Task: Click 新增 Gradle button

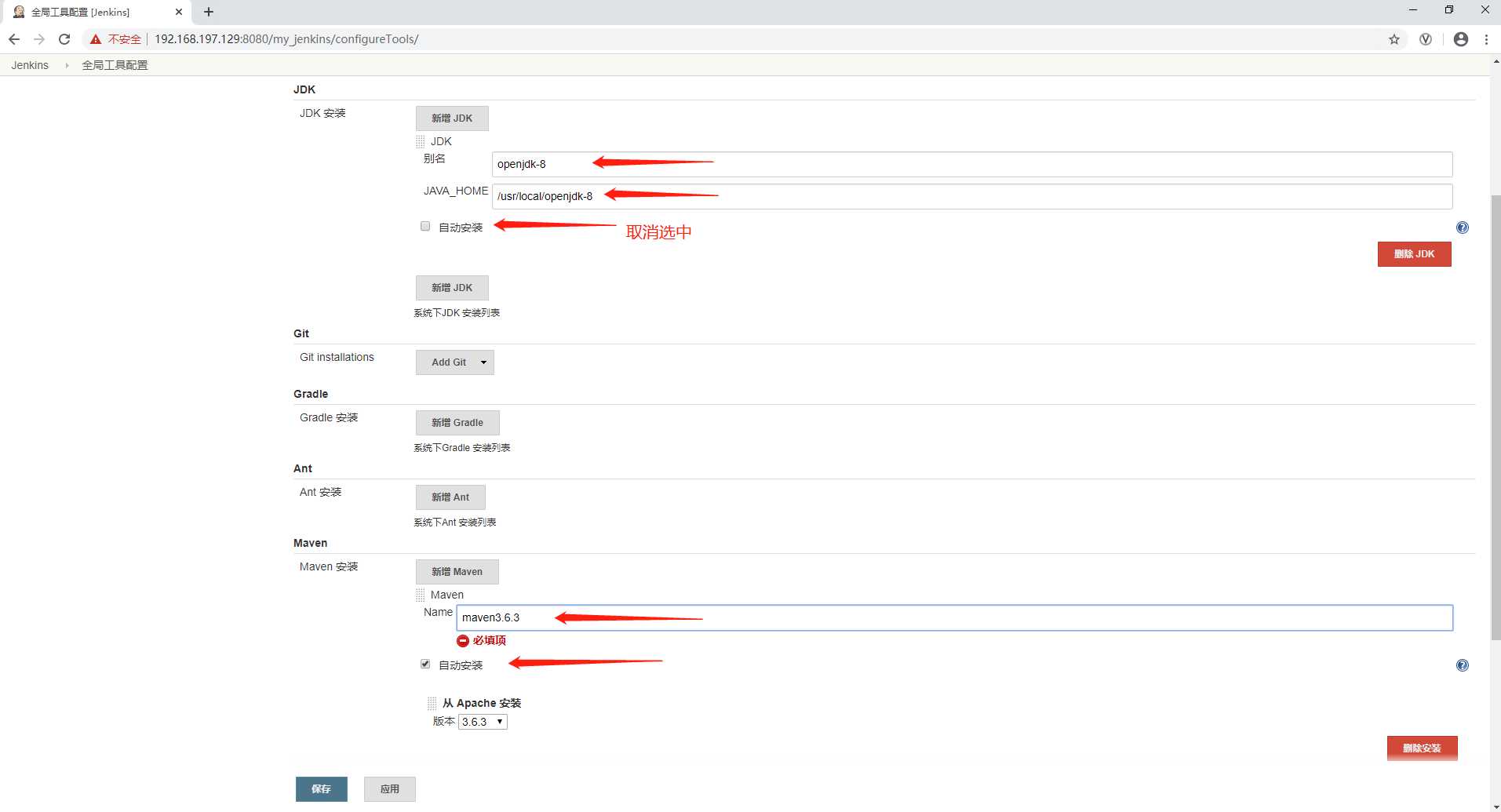Action: [x=457, y=423]
